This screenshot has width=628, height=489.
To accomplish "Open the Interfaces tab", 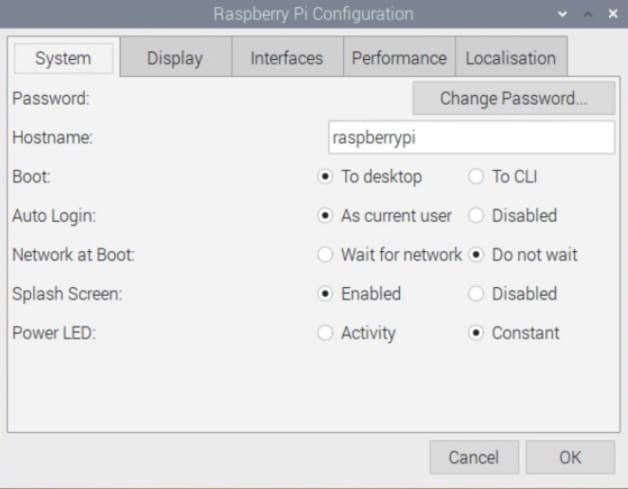I will (x=287, y=58).
